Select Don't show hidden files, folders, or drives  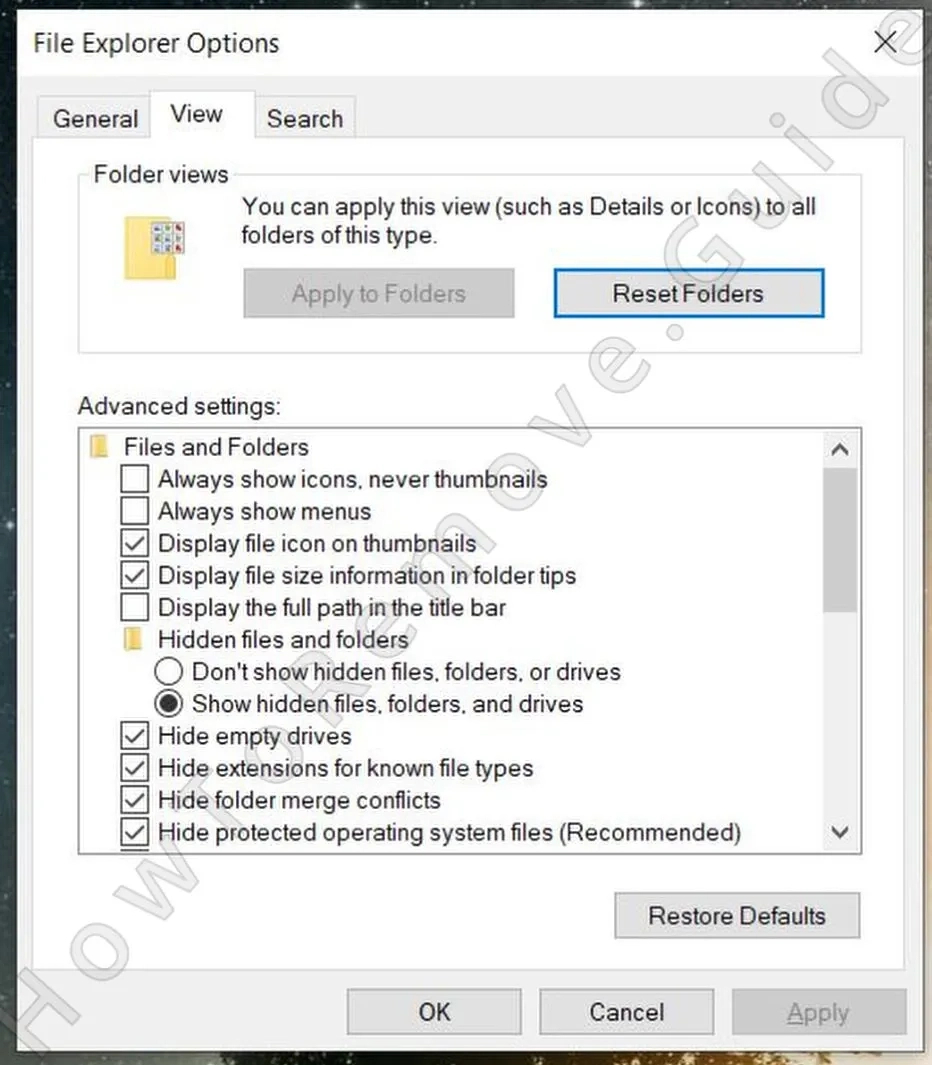[169, 672]
